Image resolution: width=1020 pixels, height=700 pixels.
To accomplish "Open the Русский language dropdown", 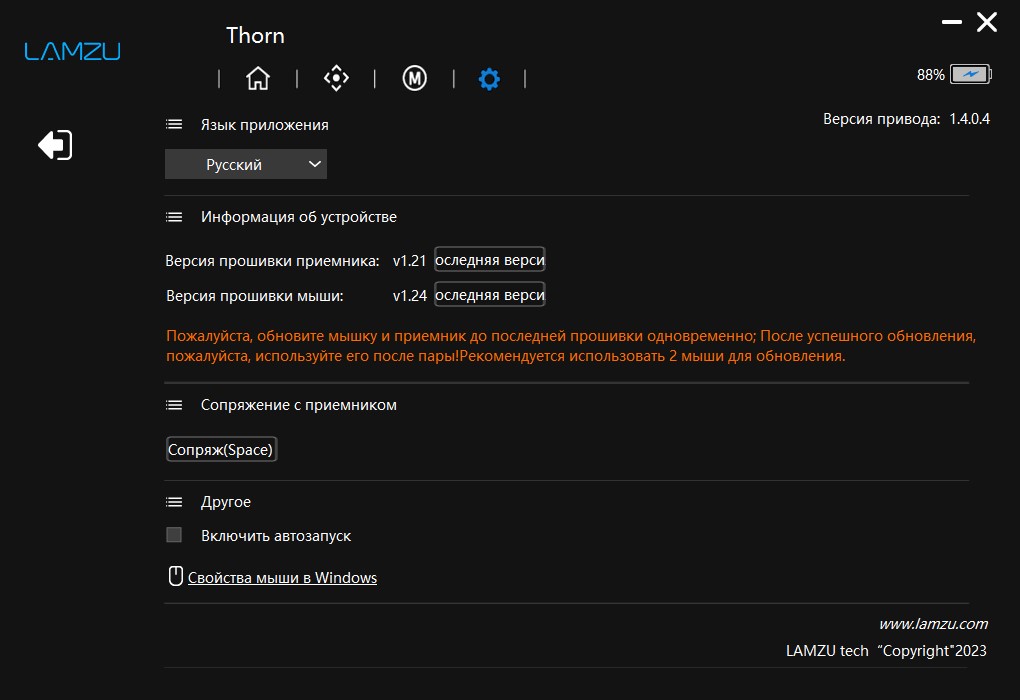I will coord(246,164).
